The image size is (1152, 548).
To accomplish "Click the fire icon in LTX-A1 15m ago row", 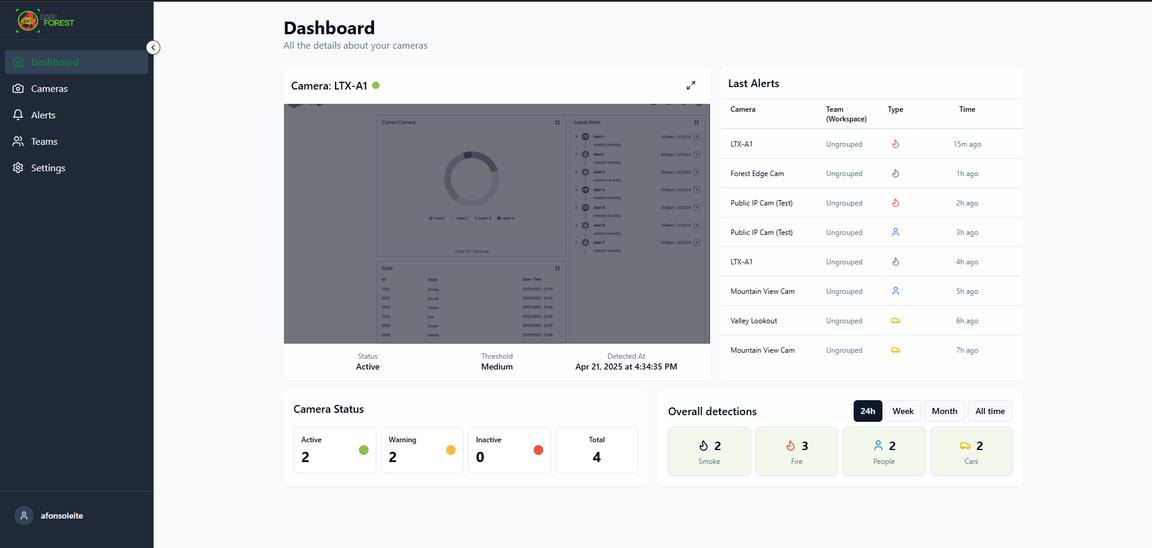I will [x=895, y=144].
